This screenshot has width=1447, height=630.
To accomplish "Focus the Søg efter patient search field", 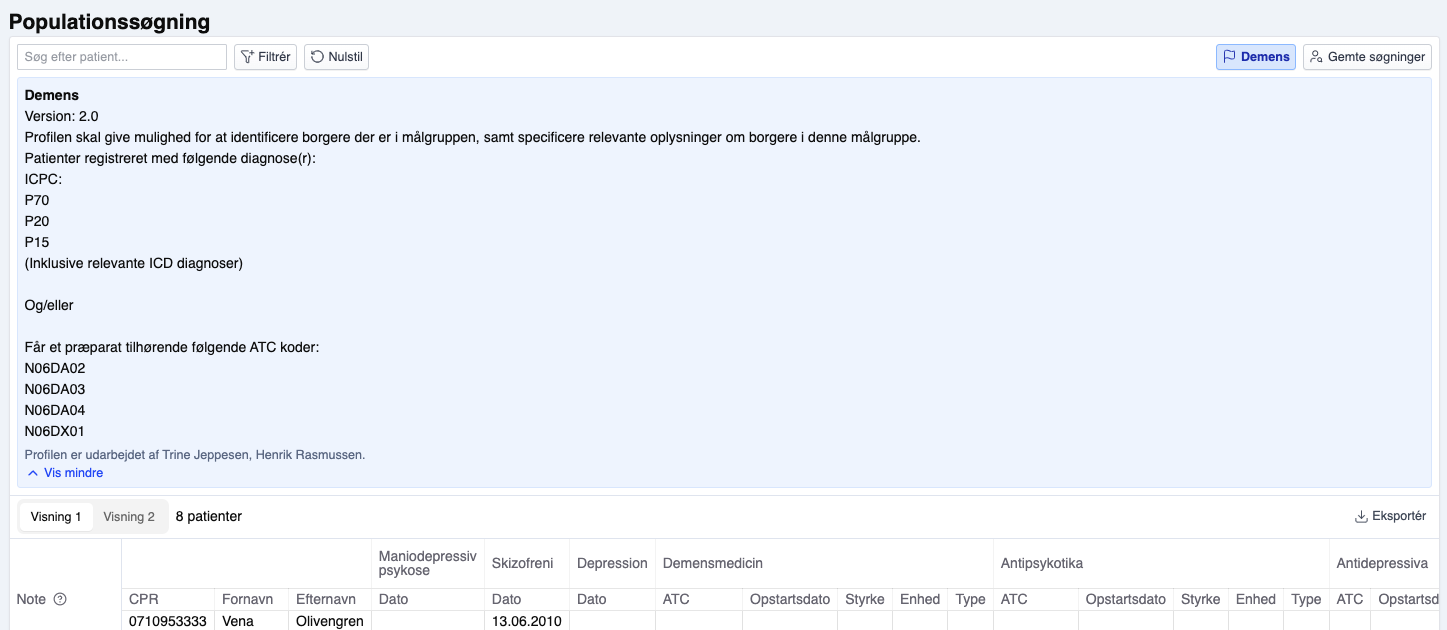I will [x=122, y=57].
